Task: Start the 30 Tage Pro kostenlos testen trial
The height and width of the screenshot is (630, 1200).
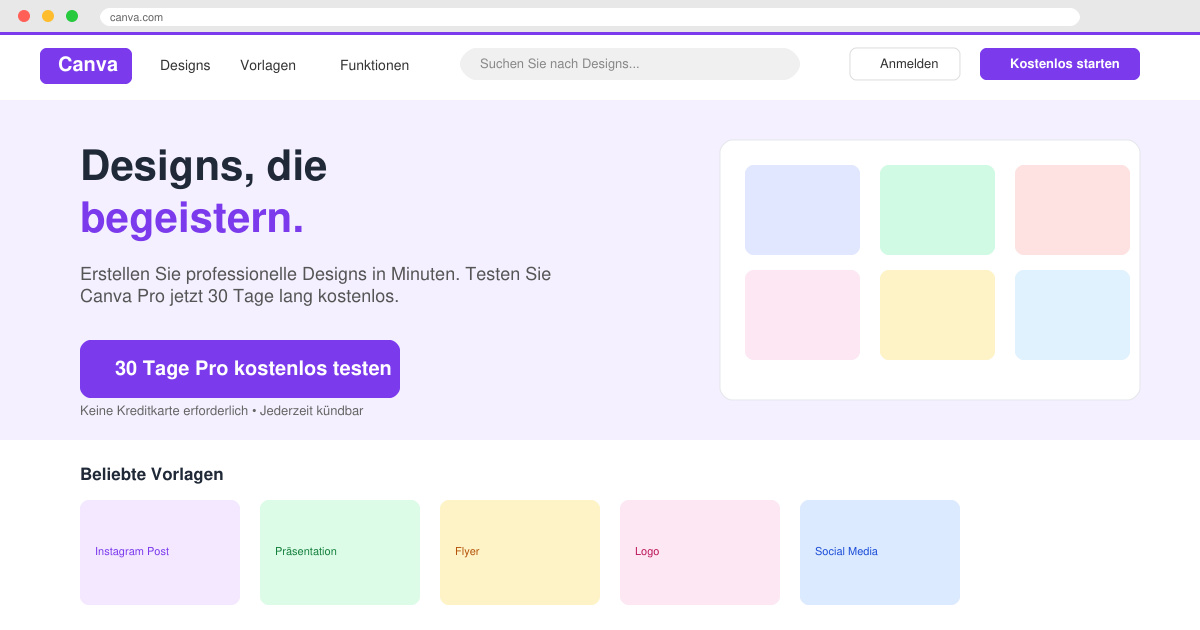Action: (240, 369)
